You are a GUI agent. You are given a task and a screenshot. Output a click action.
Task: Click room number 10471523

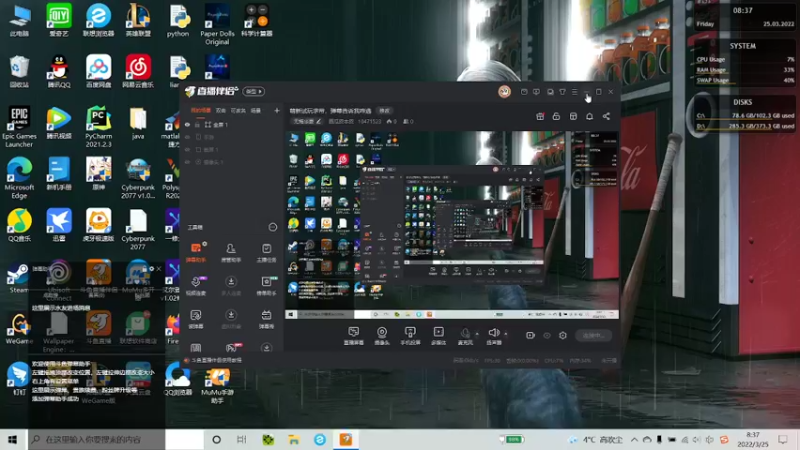[369, 121]
